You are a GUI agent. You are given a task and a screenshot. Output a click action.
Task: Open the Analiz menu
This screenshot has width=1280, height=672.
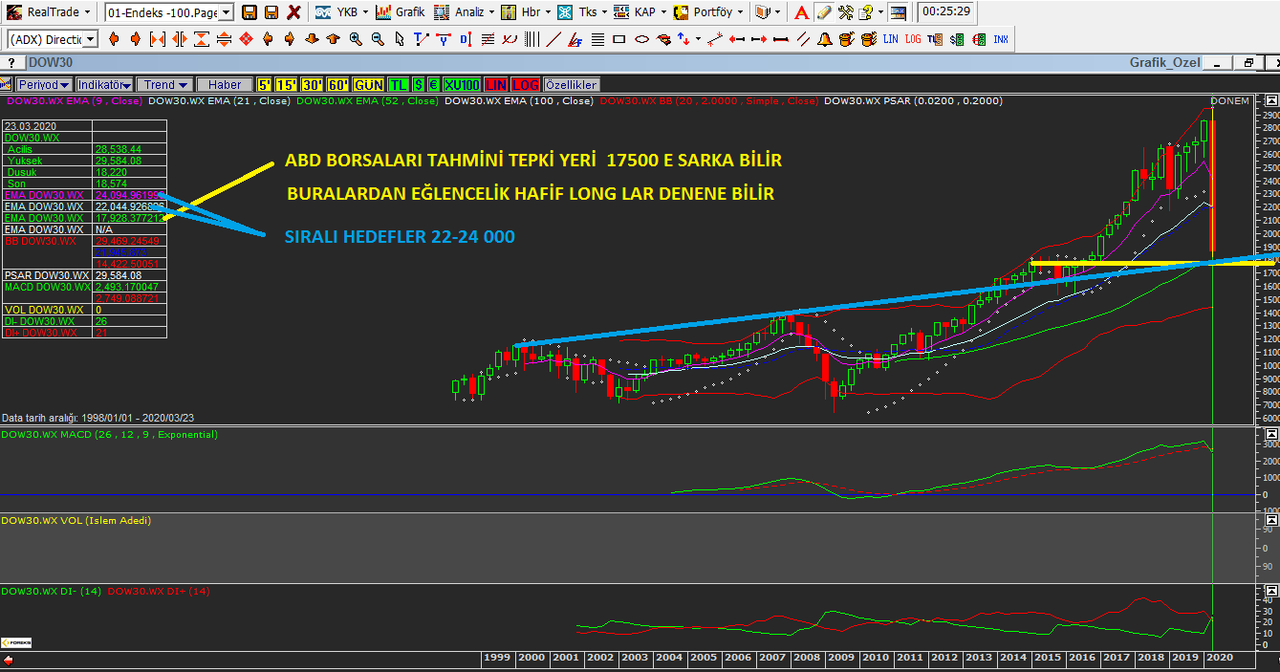coord(464,12)
